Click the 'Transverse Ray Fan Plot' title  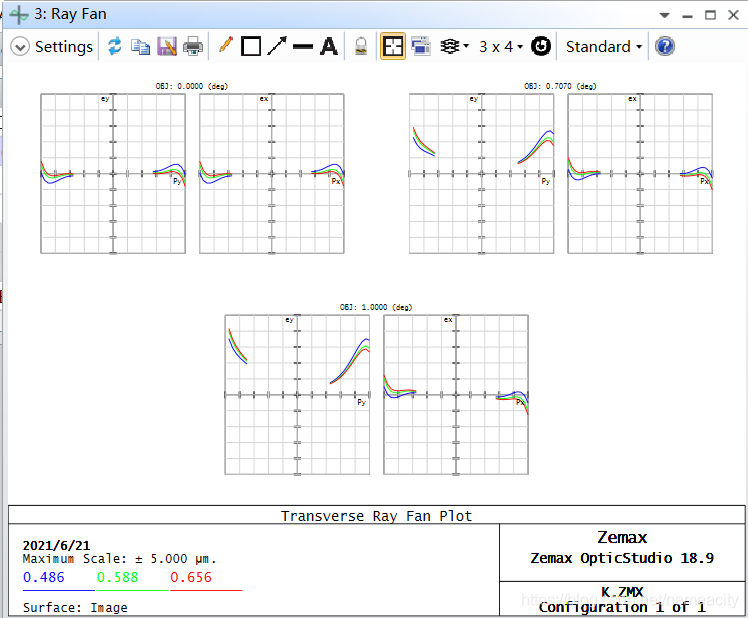pos(376,516)
